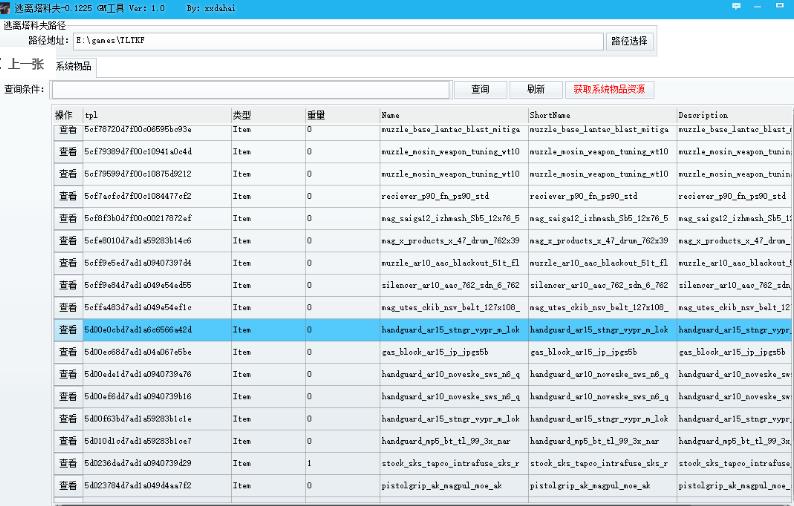Open the chat bubble icon in title bar
The height and width of the screenshot is (506, 794).
(736, 7)
